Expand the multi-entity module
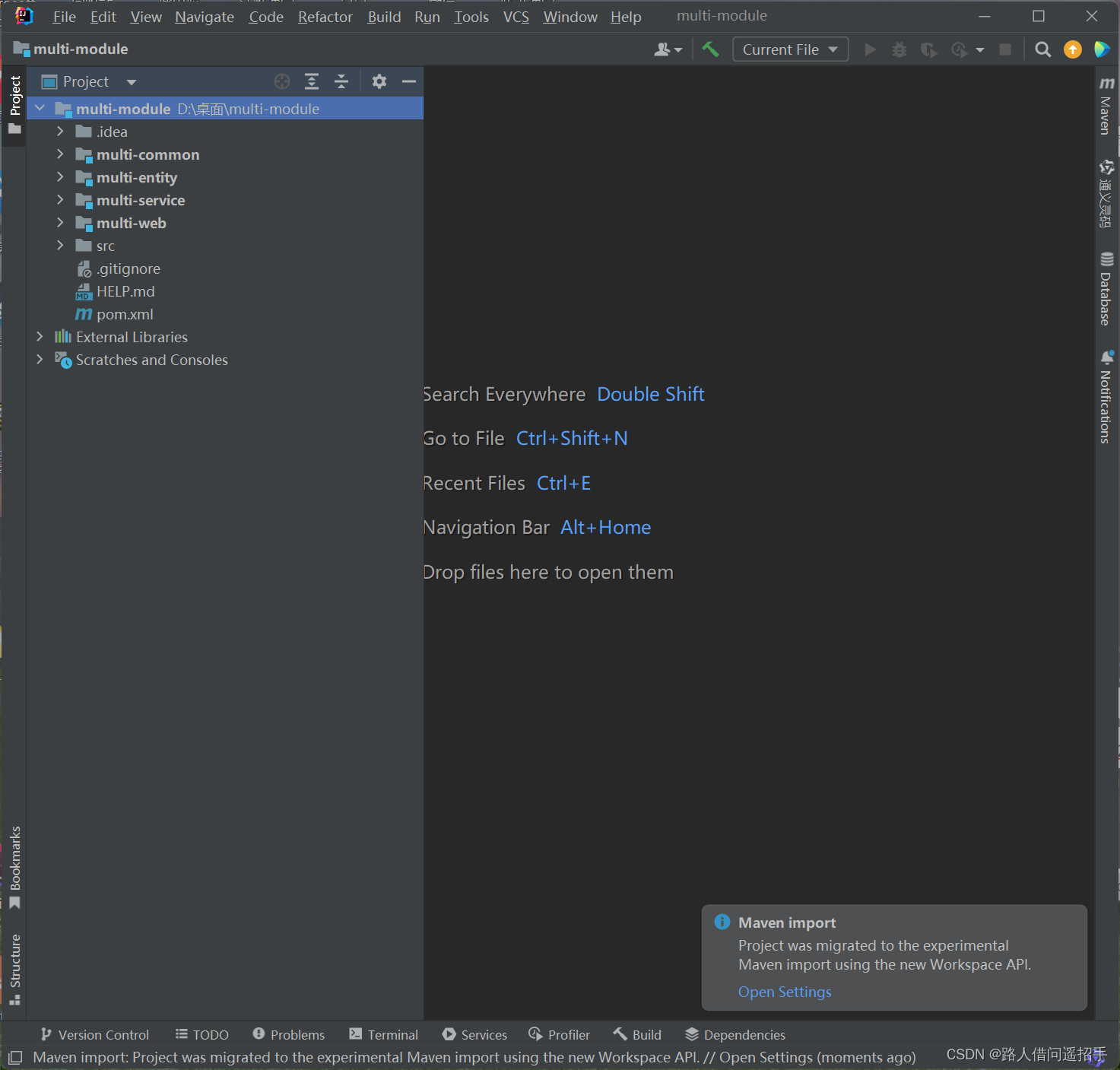Image resolution: width=1120 pixels, height=1070 pixels. click(60, 176)
